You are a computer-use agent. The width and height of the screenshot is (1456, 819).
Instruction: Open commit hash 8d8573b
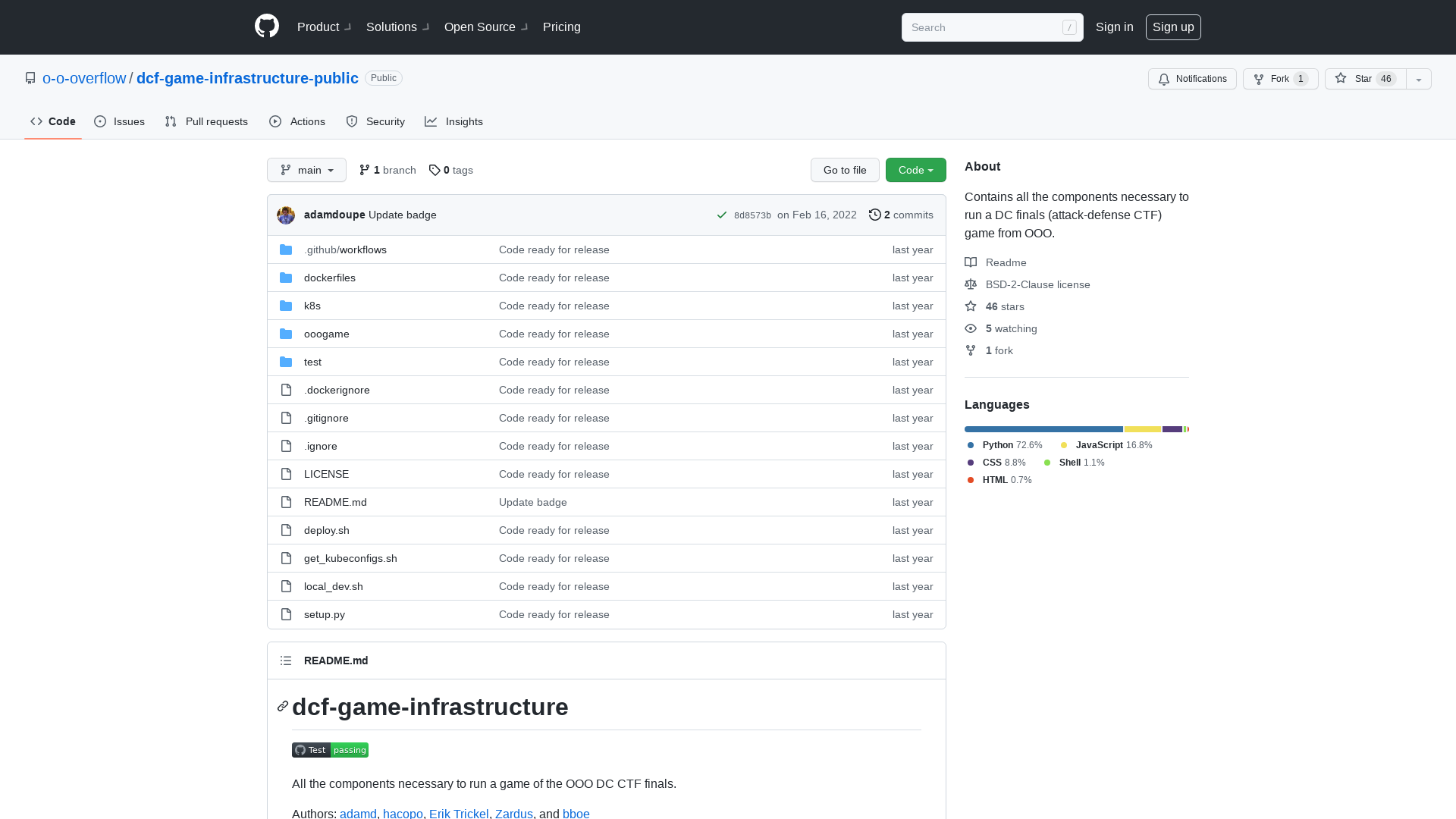(752, 215)
